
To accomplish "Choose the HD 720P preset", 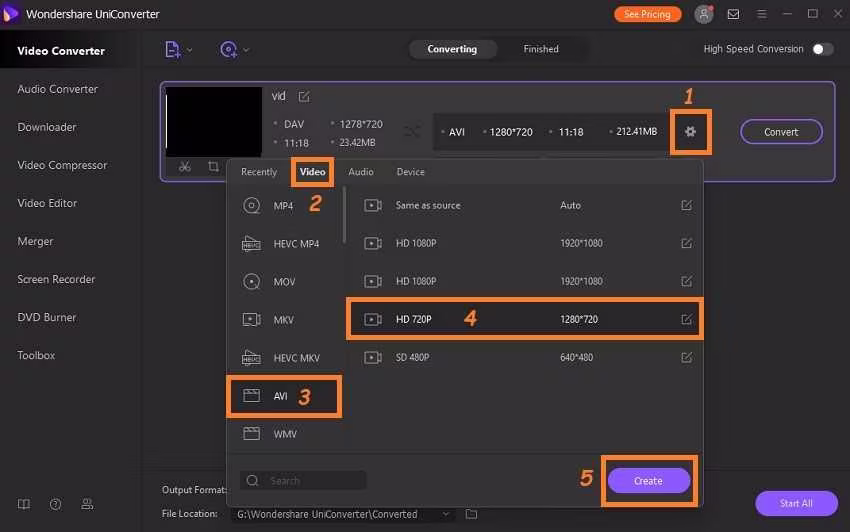I will (x=525, y=319).
